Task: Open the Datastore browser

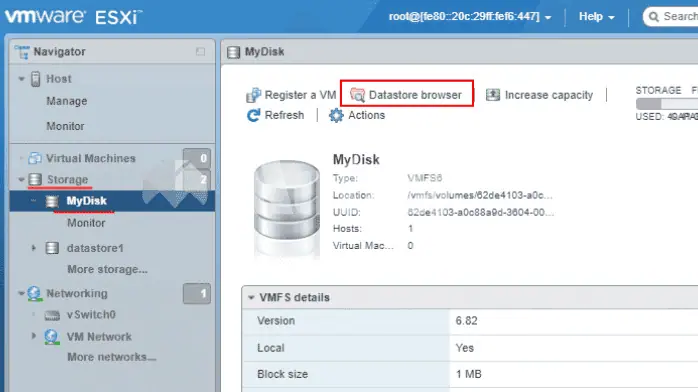Action: pos(406,95)
